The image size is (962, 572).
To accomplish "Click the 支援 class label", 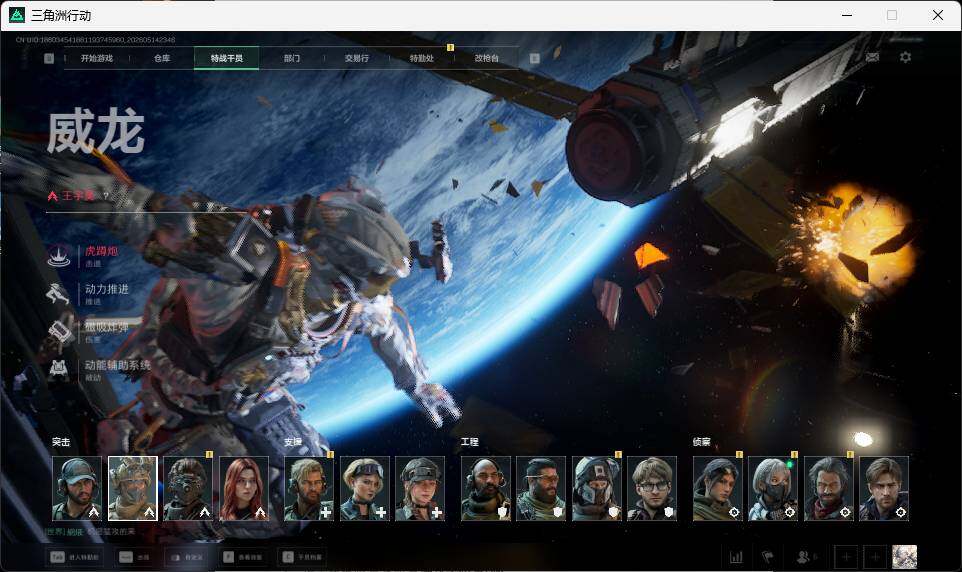I will [x=293, y=442].
